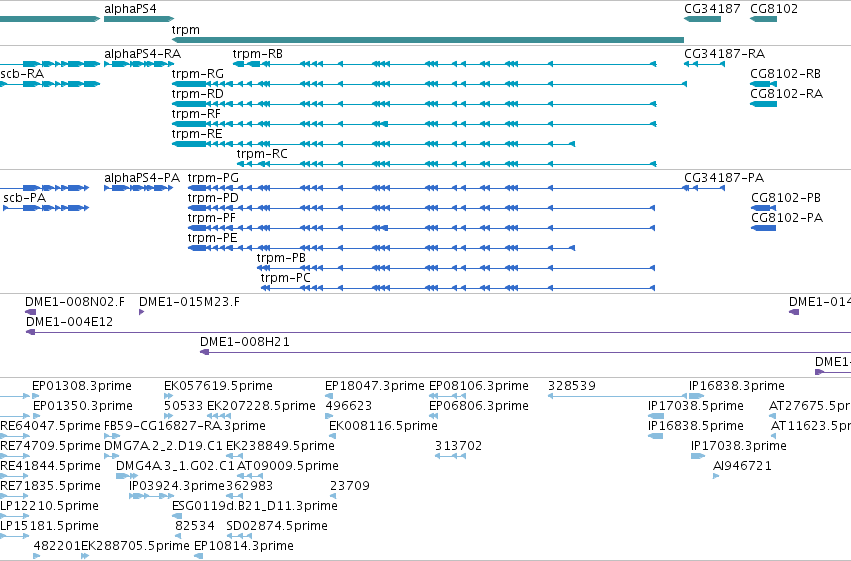Click EST label IP17038.3prime

[739, 446]
